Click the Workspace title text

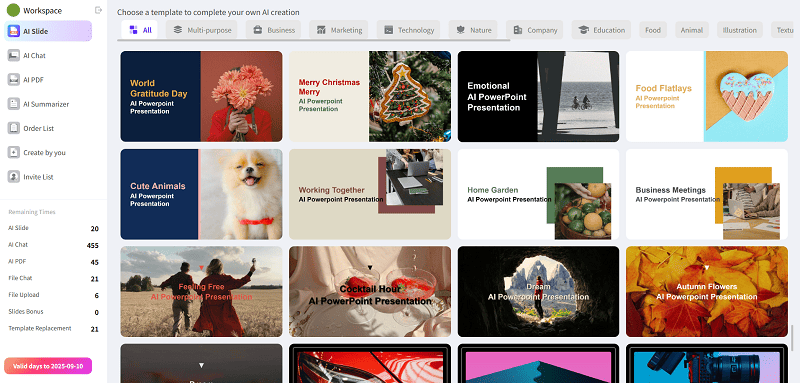pos(42,11)
